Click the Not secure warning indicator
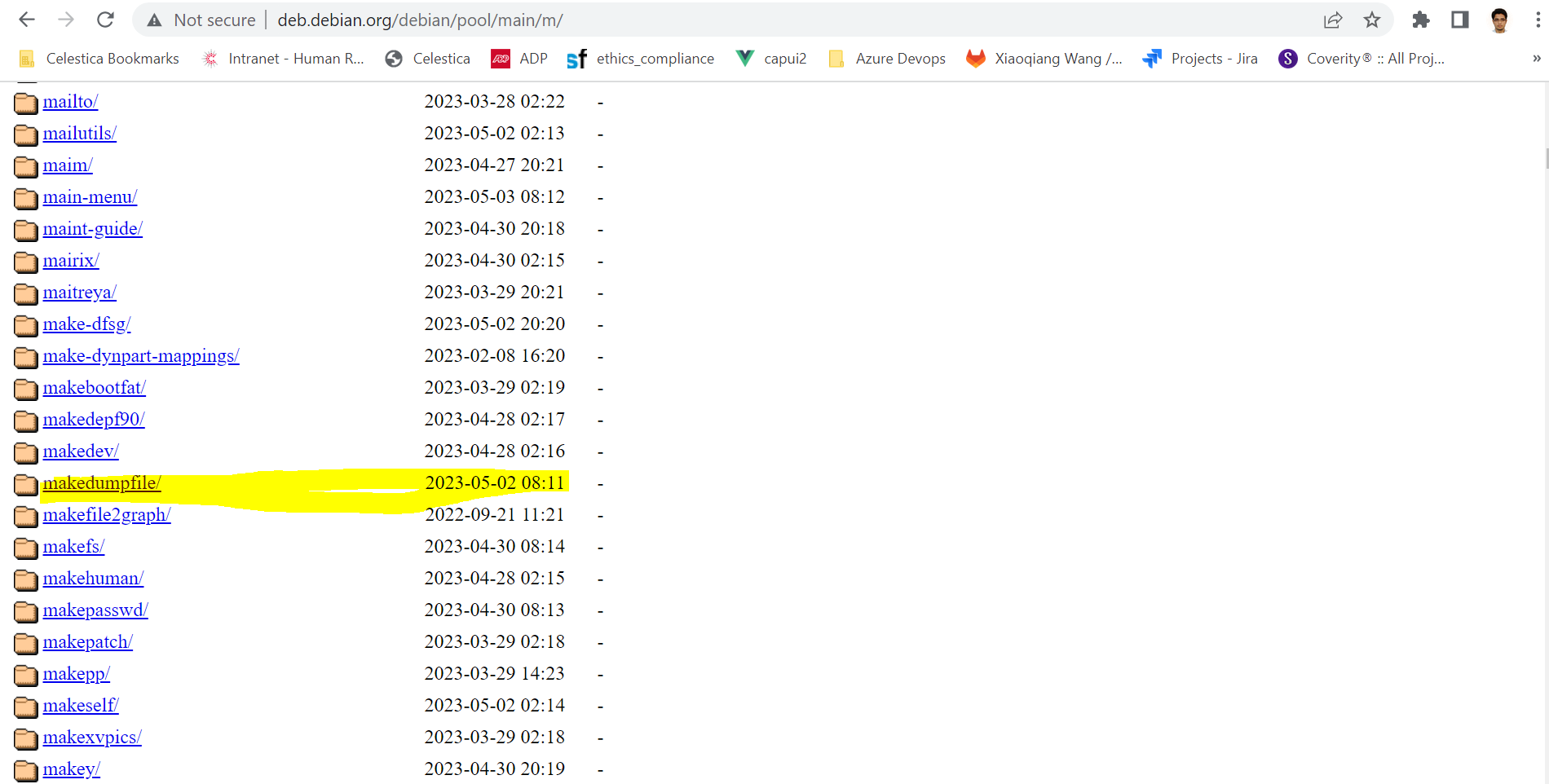The image size is (1549, 784). point(200,20)
